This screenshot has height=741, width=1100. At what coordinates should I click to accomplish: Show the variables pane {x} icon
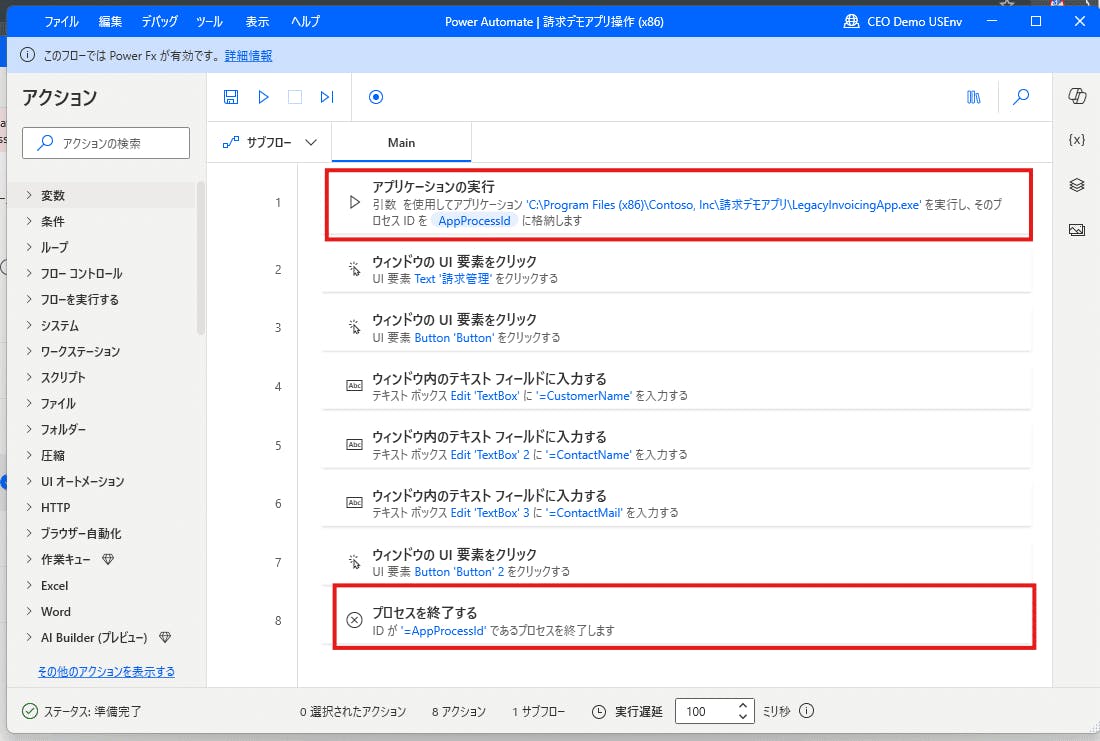click(1077, 140)
